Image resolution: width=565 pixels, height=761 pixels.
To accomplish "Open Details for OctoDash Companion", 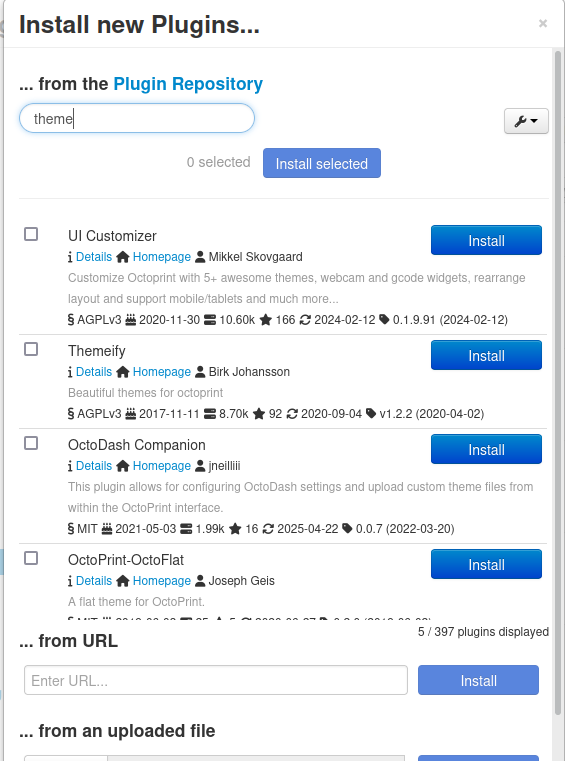I will (x=94, y=465).
